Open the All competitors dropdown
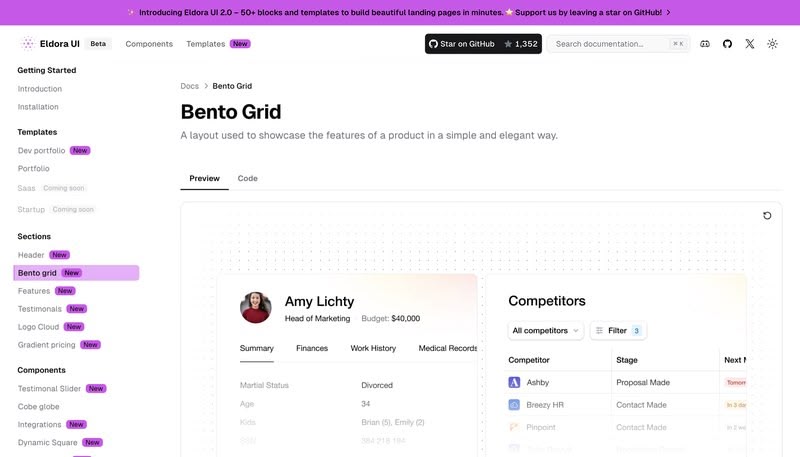 [545, 331]
